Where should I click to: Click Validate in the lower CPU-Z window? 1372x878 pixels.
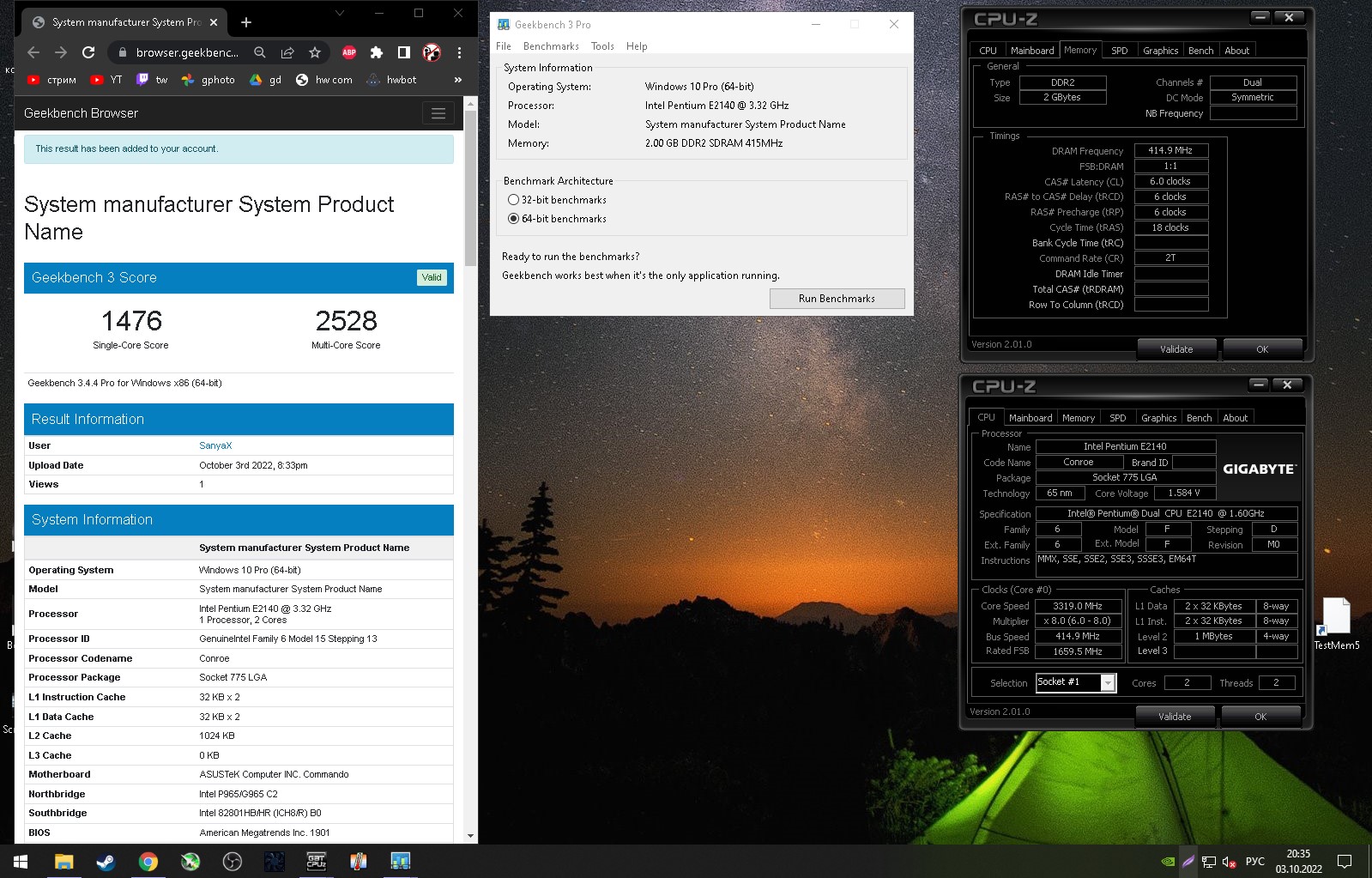coord(1175,717)
